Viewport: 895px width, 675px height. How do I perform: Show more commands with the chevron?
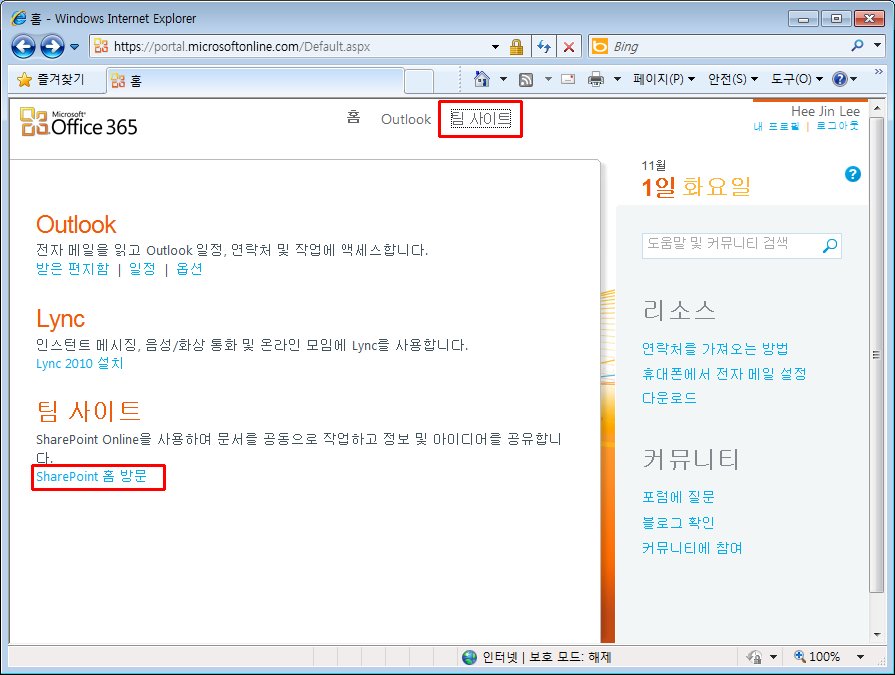(878, 71)
